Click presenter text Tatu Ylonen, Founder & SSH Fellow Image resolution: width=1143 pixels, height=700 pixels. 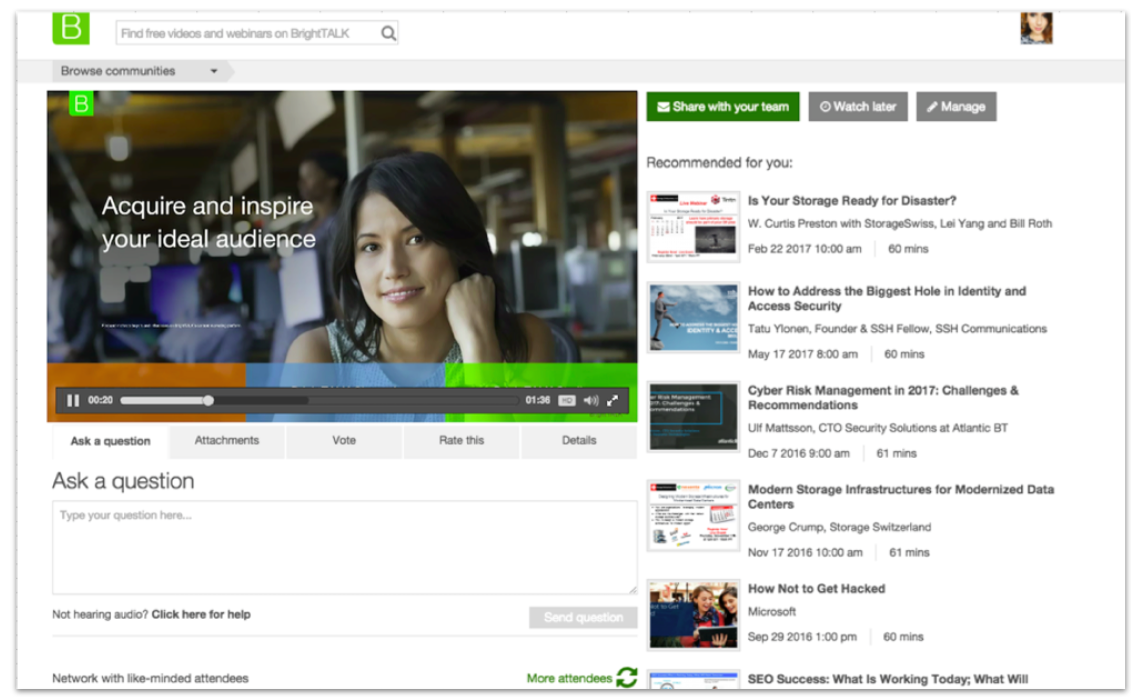tap(897, 329)
